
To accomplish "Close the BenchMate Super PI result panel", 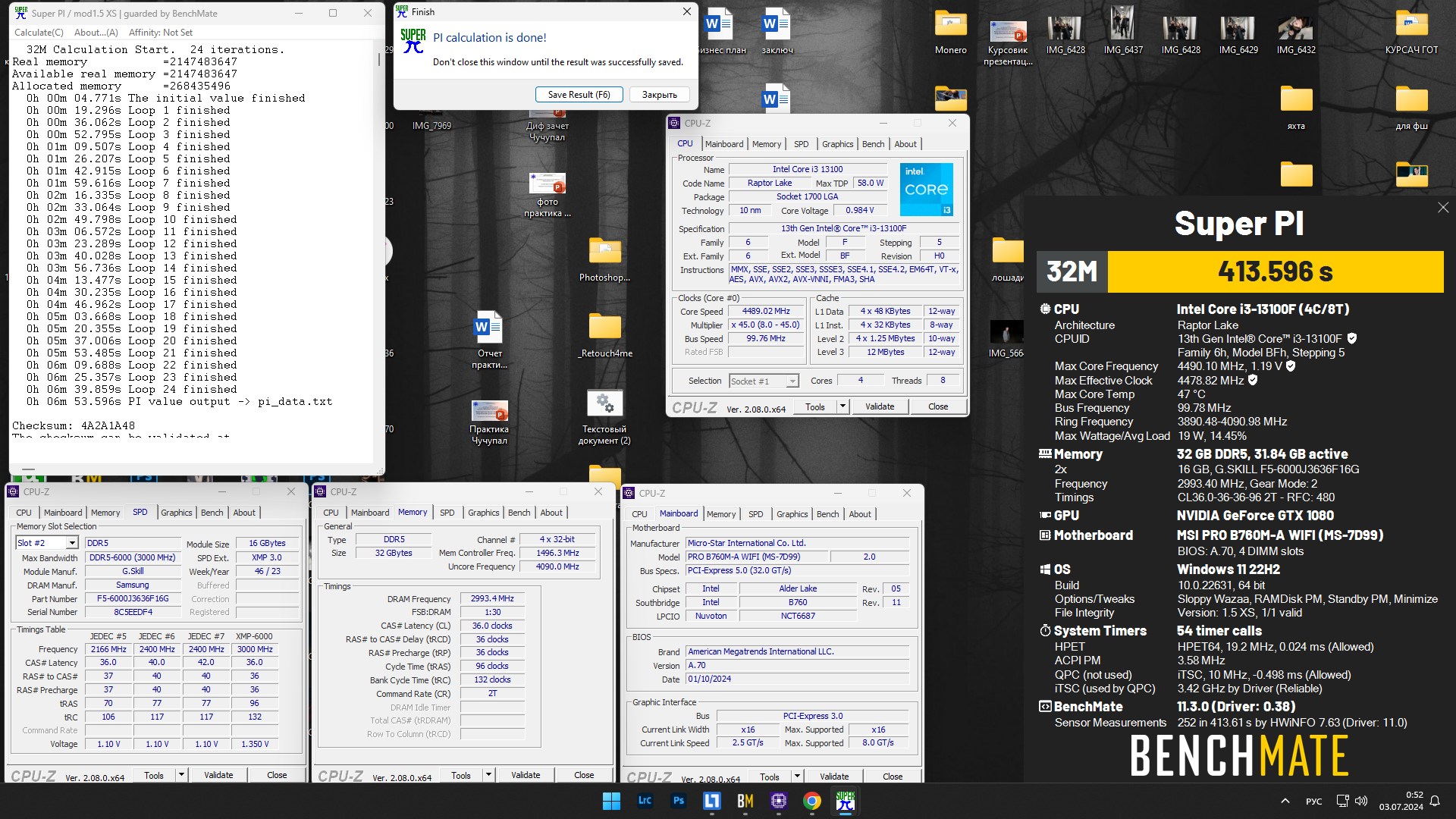I will click(x=1442, y=208).
